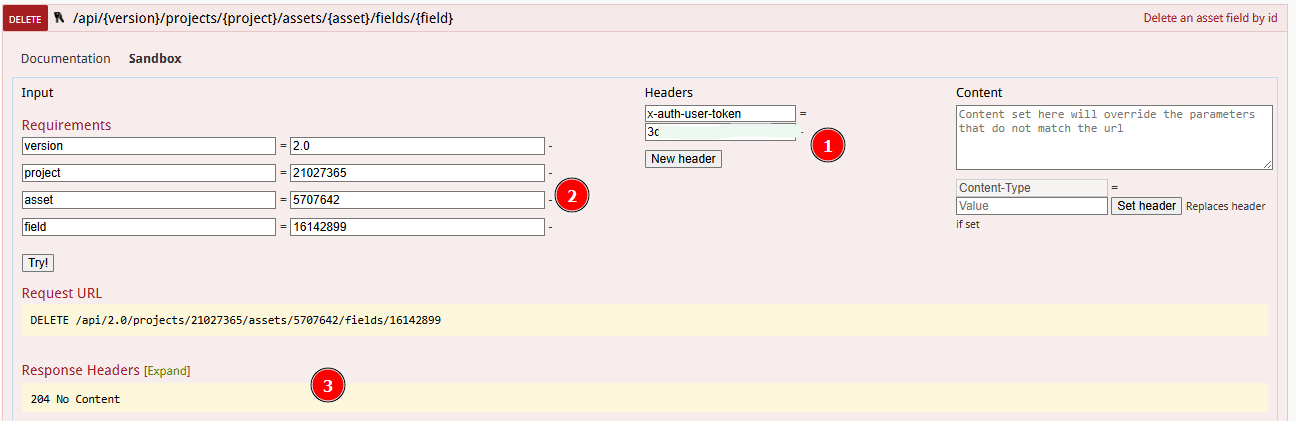The height and width of the screenshot is (421, 1296).
Task: Click the lock icon next to DELETE badge
Action: pyautogui.click(x=58, y=18)
